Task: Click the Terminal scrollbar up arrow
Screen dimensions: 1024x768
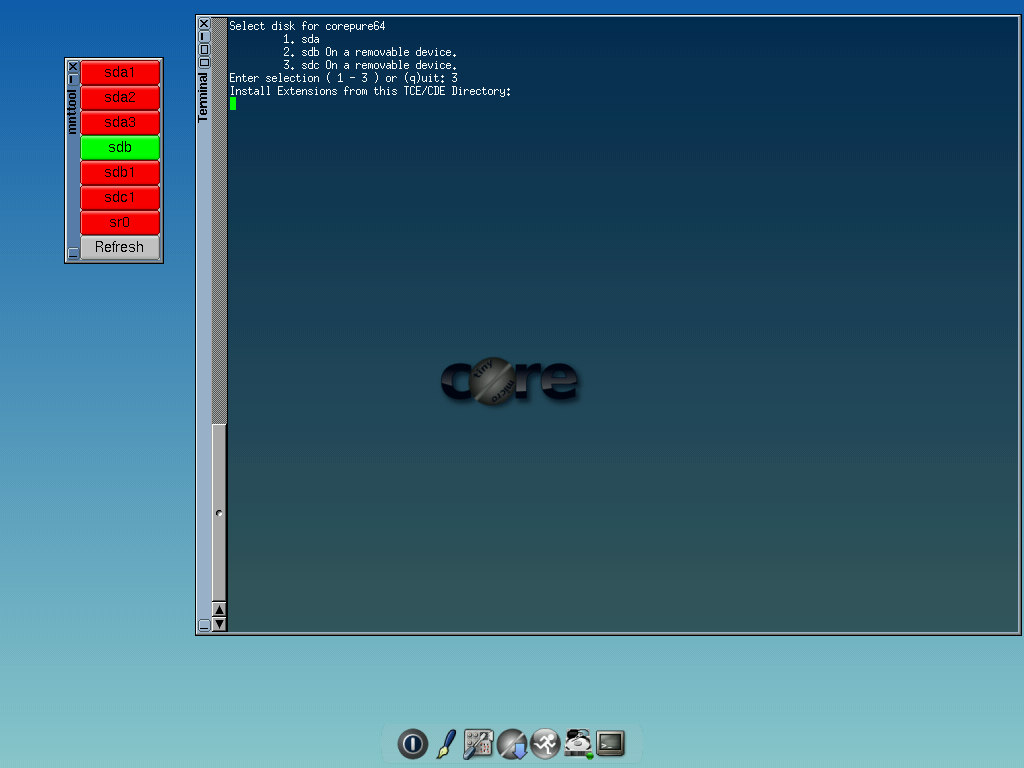Action: tap(219, 609)
